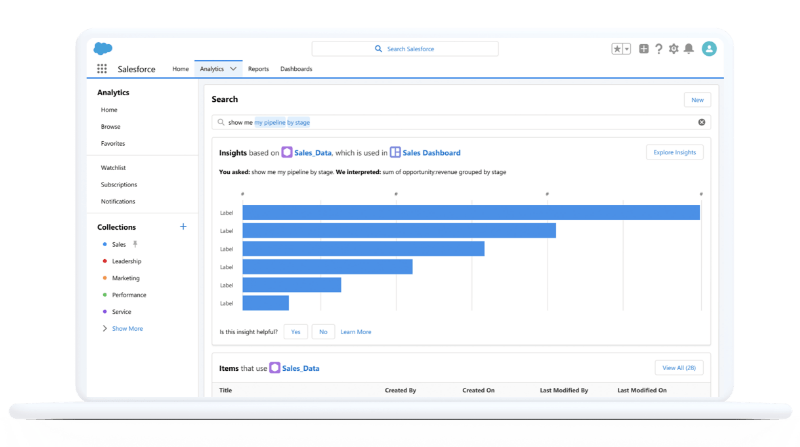The image size is (800, 447).
Task: Click the New button
Action: pos(697,100)
